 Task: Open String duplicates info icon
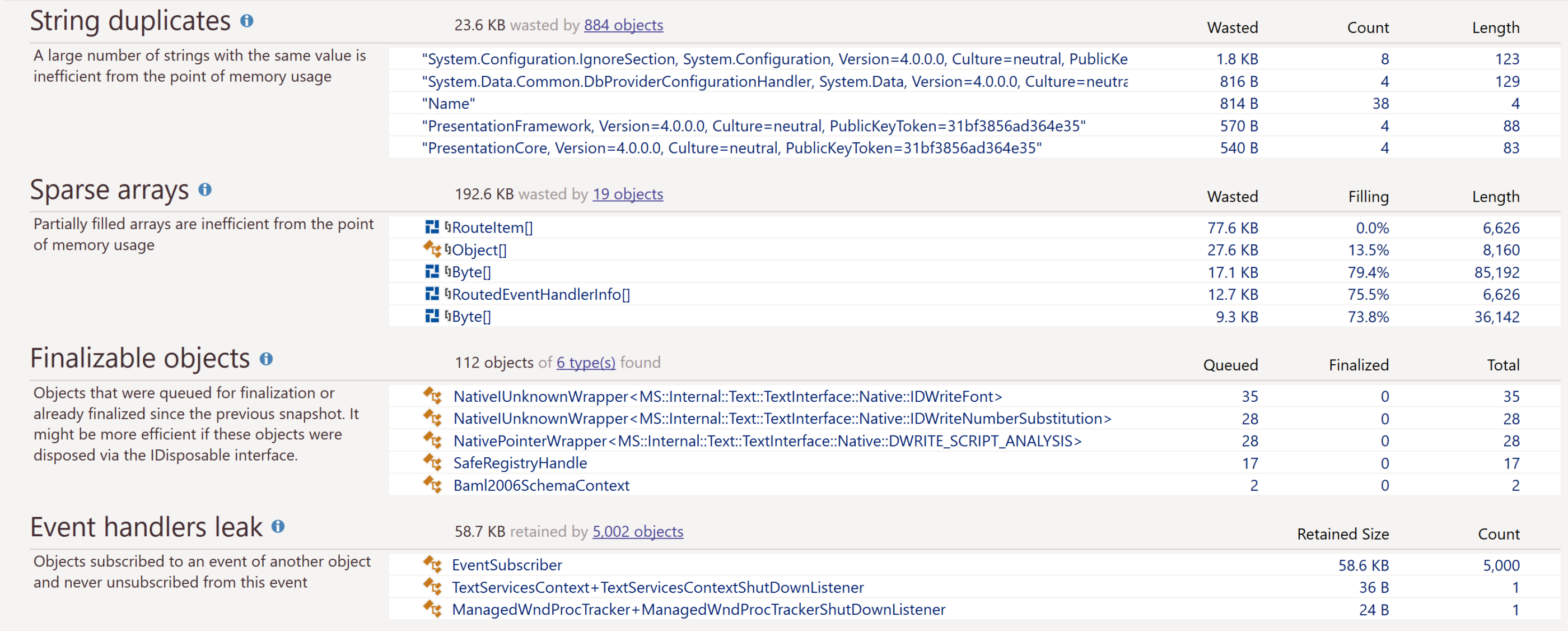pos(246,21)
